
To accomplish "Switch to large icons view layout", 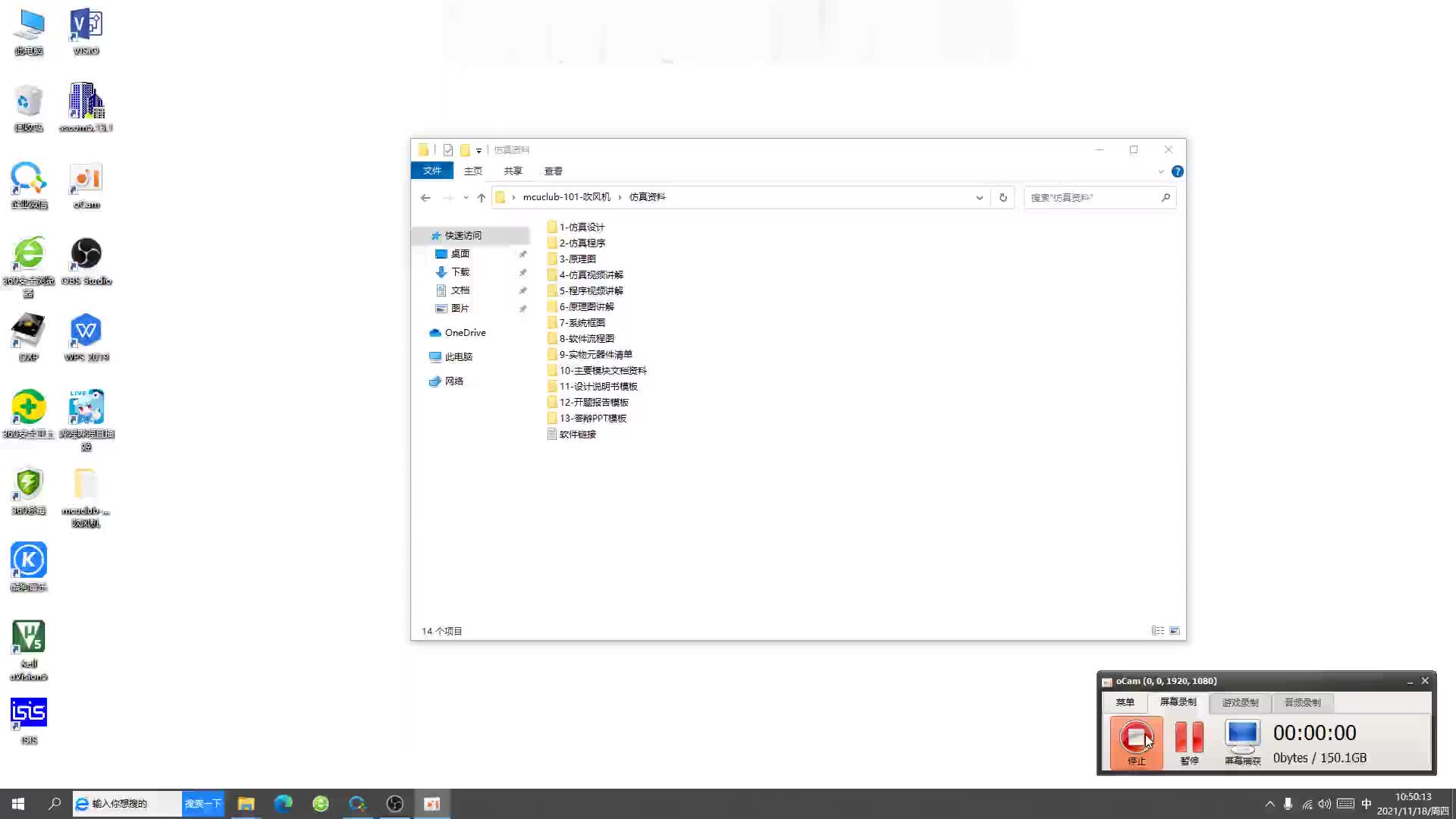I will point(1175,631).
